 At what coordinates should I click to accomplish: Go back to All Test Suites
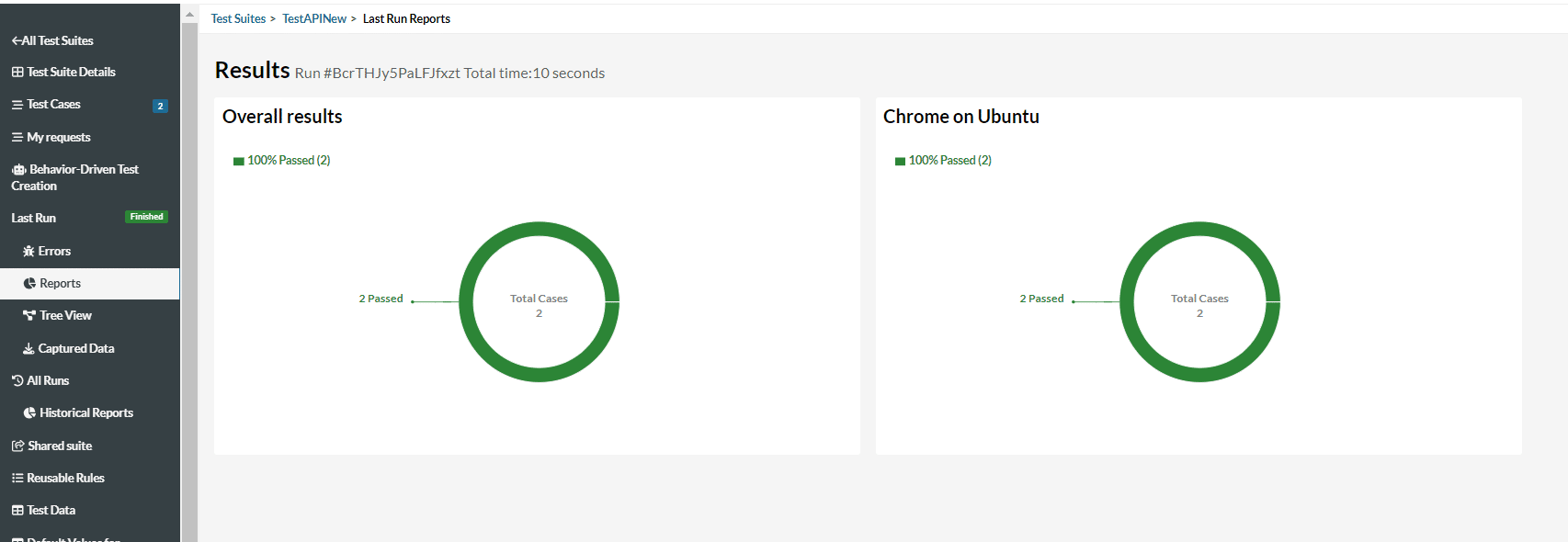tap(52, 40)
